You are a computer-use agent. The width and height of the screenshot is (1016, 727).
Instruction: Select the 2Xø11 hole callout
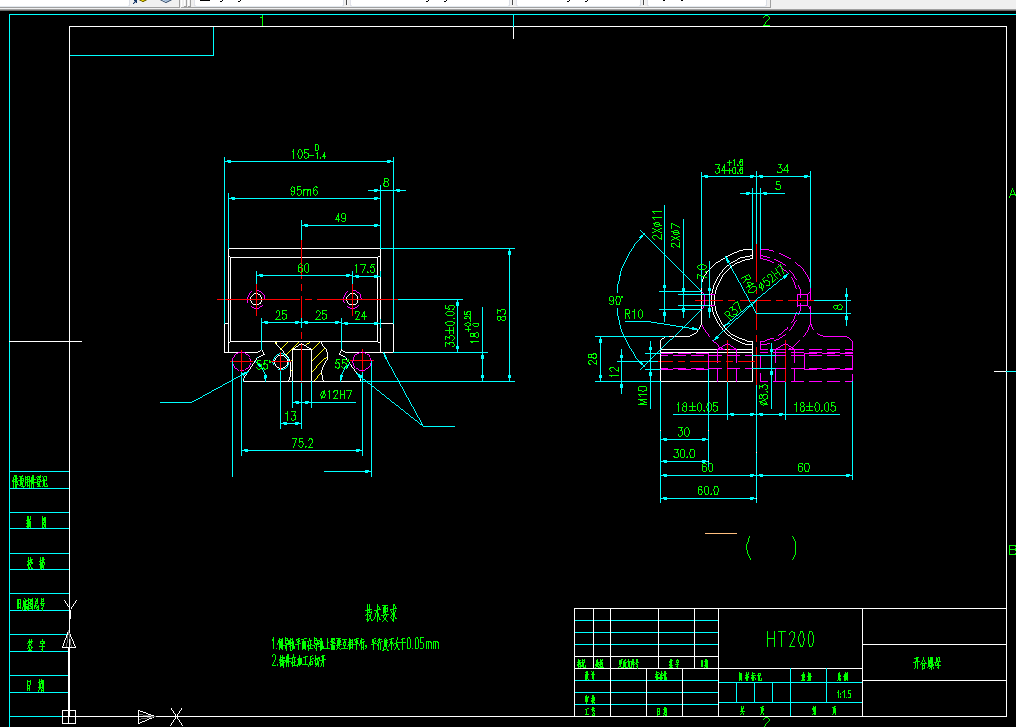pyautogui.click(x=657, y=224)
